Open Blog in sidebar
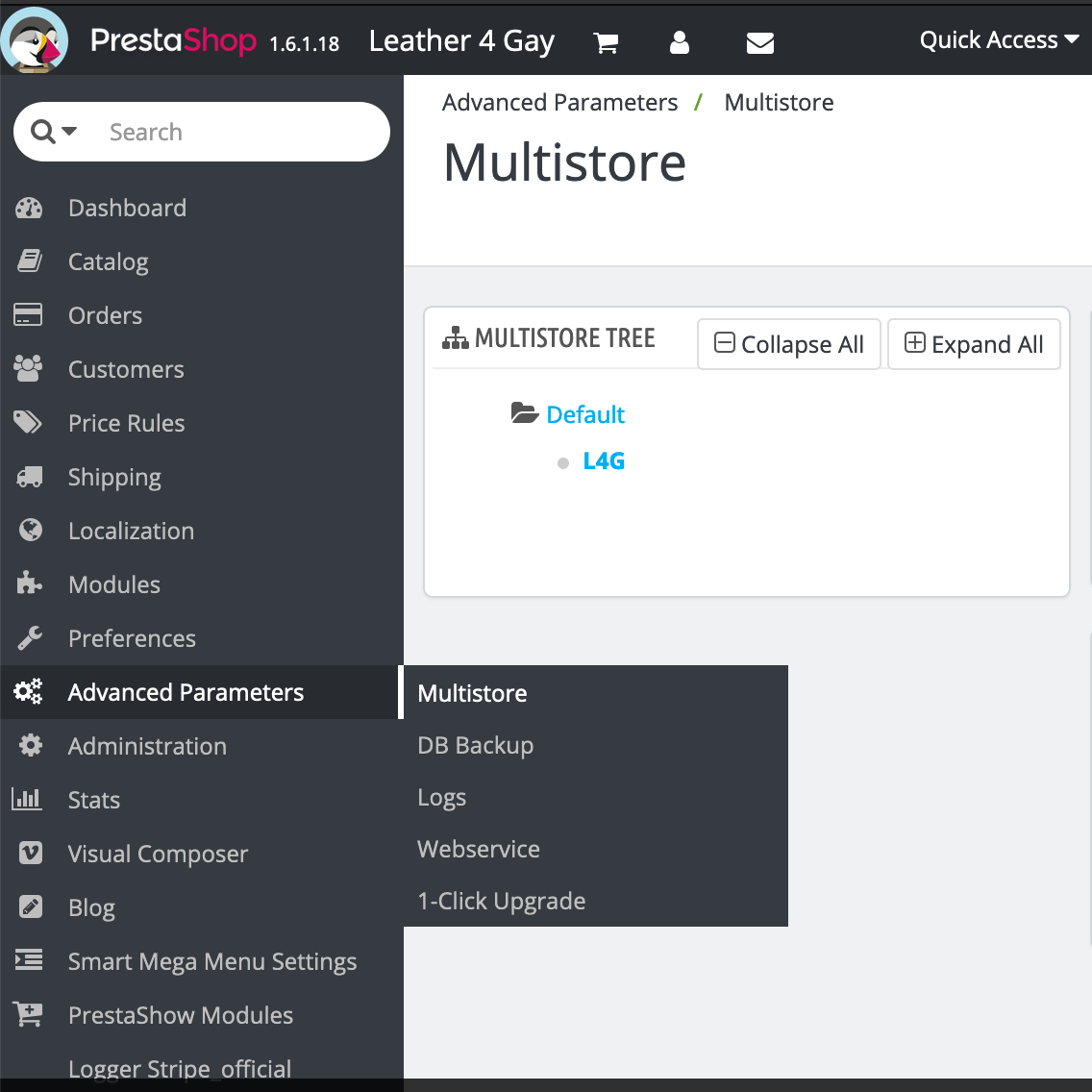Screen dimensions: 1092x1092 click(91, 908)
